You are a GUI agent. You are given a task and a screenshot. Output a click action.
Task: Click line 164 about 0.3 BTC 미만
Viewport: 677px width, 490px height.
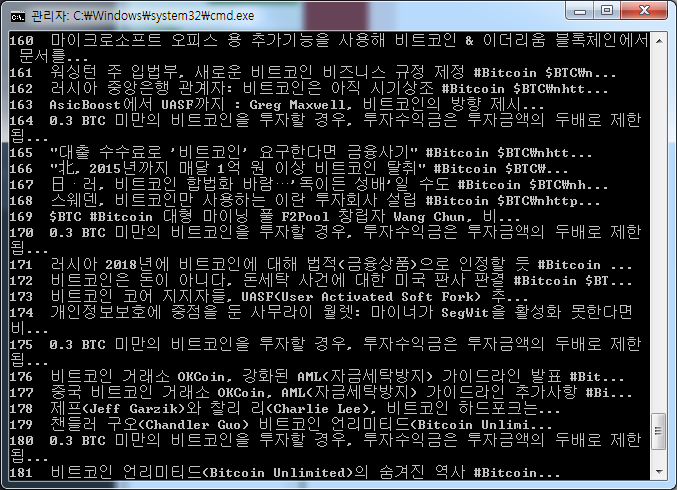tap(326, 128)
